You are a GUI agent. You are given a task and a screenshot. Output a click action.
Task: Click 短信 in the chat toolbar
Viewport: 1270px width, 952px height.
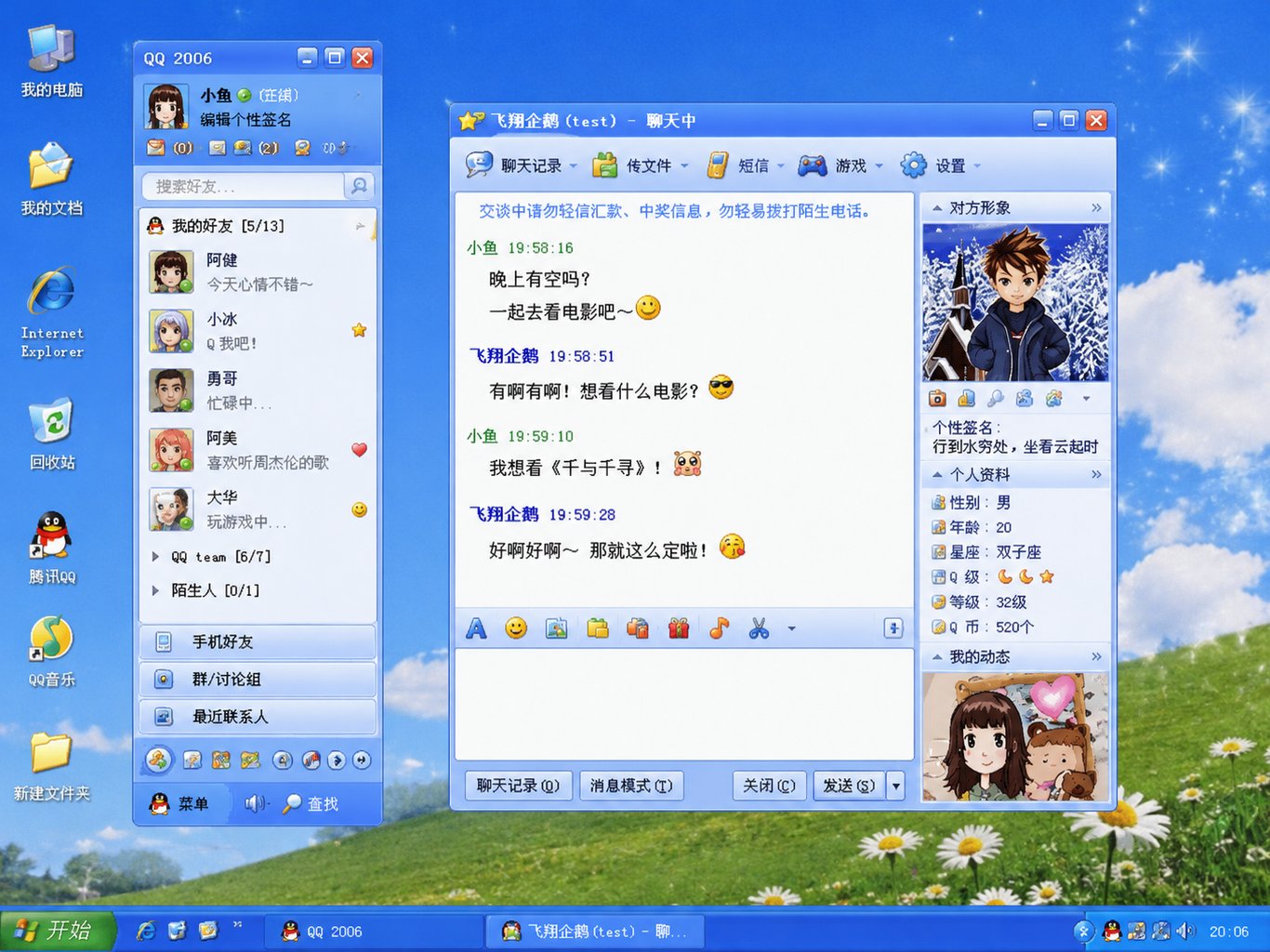coord(745,165)
